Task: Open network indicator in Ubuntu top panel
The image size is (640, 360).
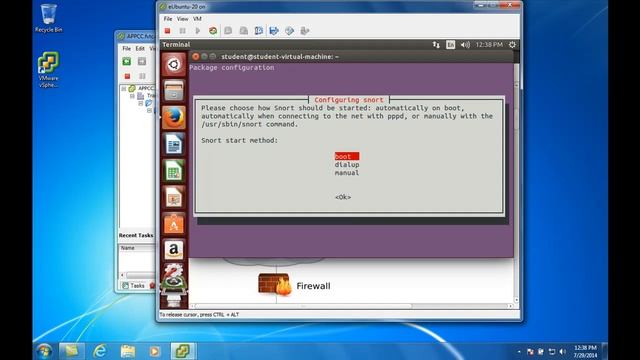Action: [x=436, y=44]
